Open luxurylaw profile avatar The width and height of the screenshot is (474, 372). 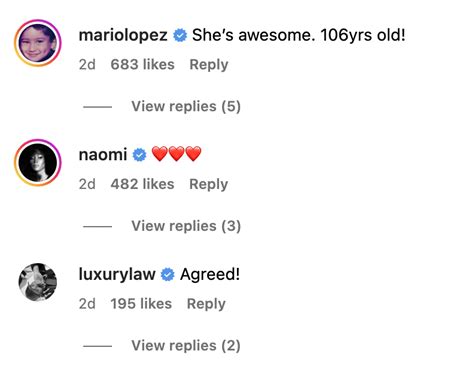click(x=38, y=282)
